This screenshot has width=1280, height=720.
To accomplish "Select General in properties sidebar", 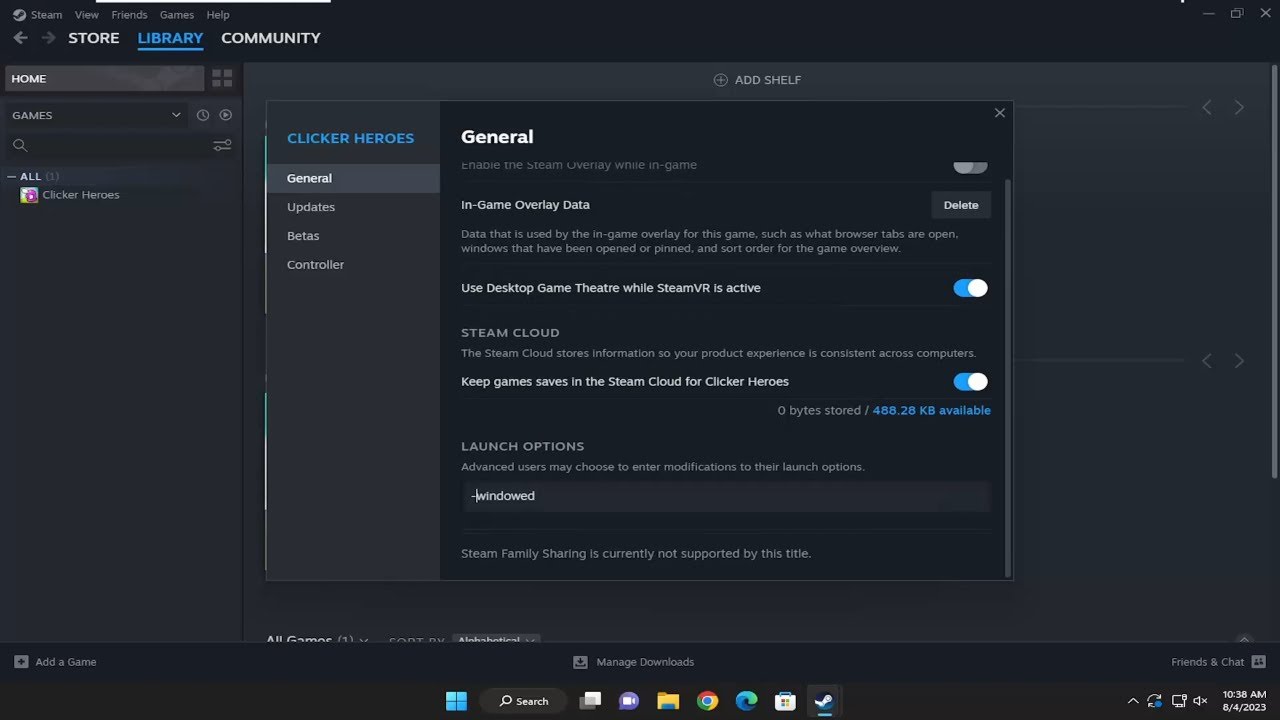I will pyautogui.click(x=353, y=178).
